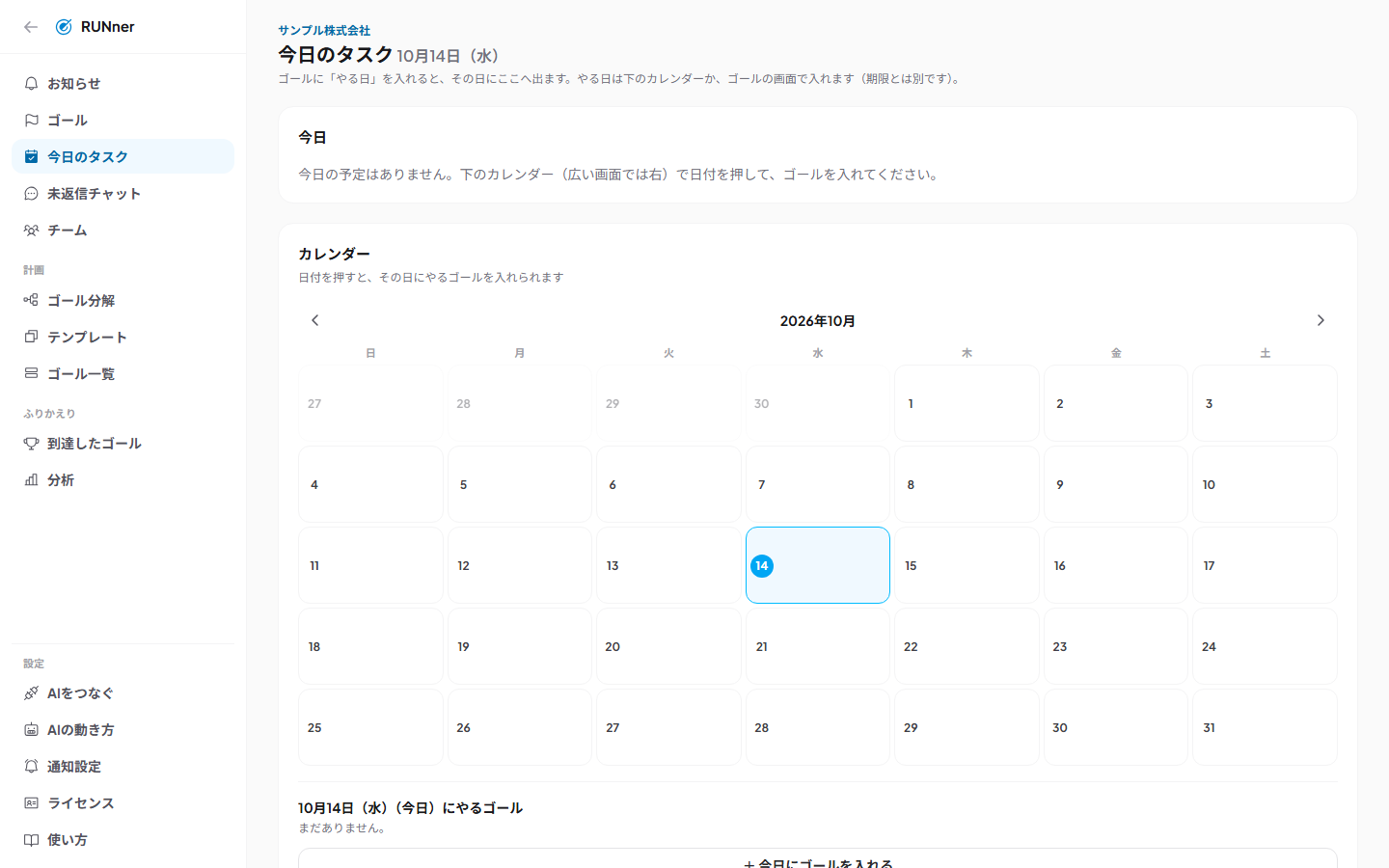Open the 今日のタスク sidebar item
Image resolution: width=1389 pixels, height=868 pixels.
(123, 157)
